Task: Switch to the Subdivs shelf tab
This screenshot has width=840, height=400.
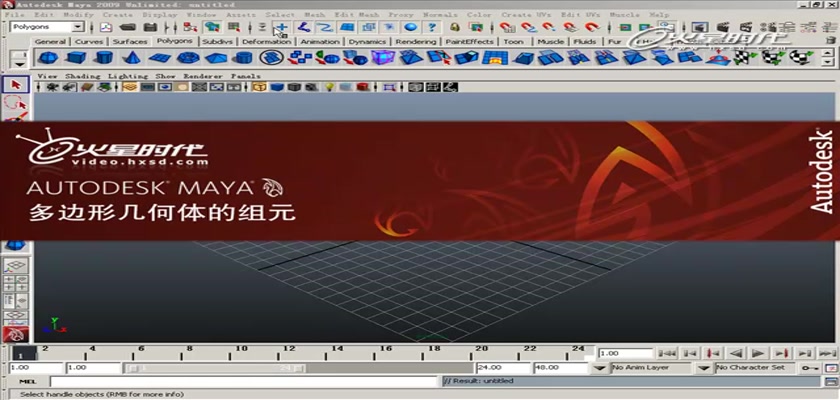Action: pyautogui.click(x=216, y=41)
